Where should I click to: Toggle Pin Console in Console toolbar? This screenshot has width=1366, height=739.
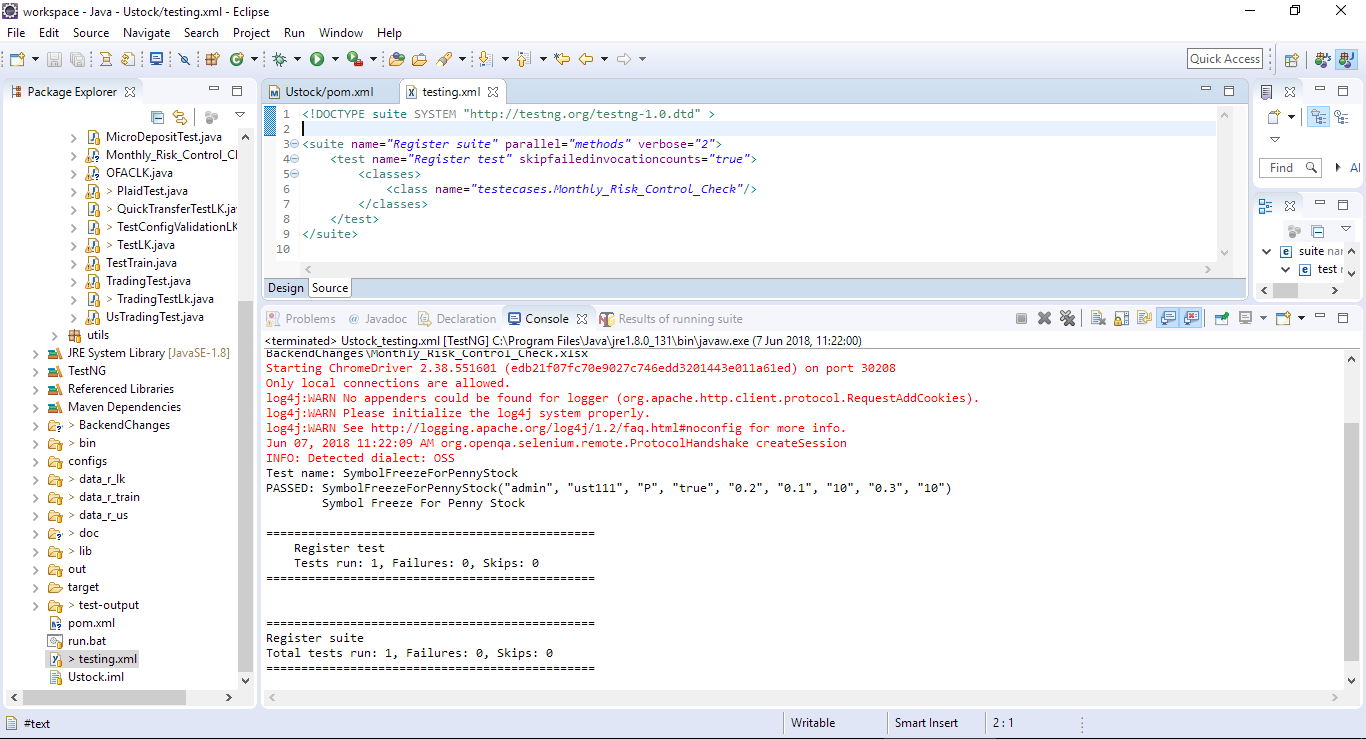pos(1221,317)
